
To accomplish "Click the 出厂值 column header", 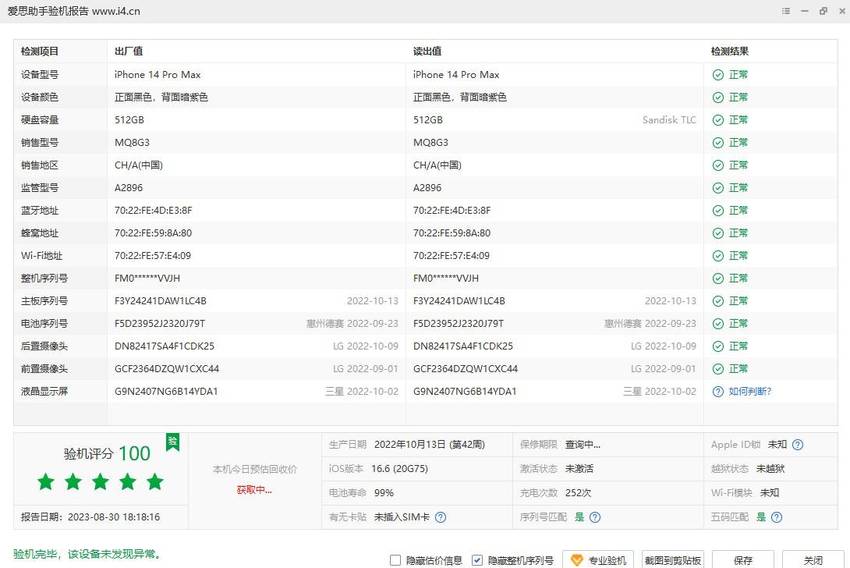I will tap(128, 51).
